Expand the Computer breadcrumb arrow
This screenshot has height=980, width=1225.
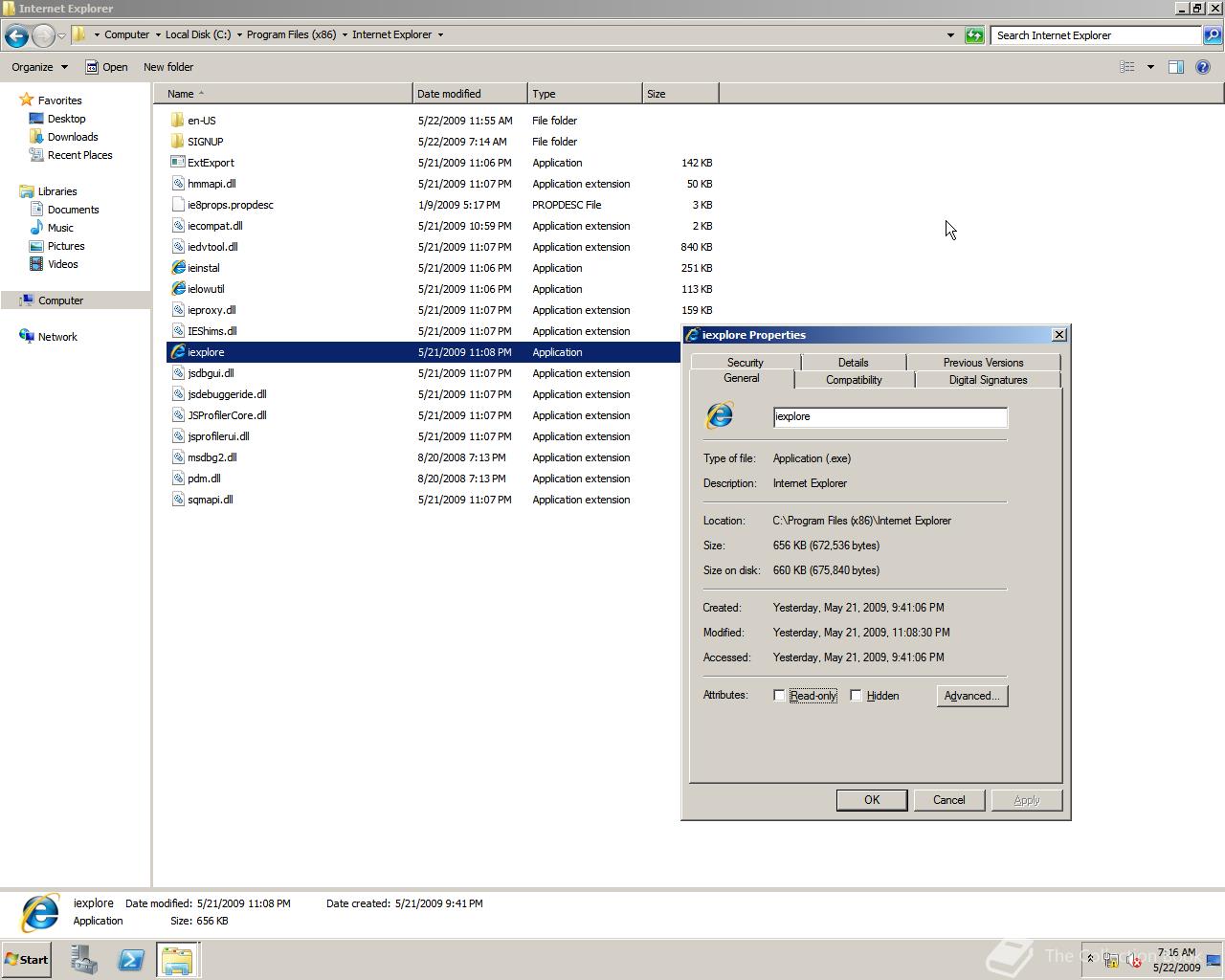click(158, 35)
